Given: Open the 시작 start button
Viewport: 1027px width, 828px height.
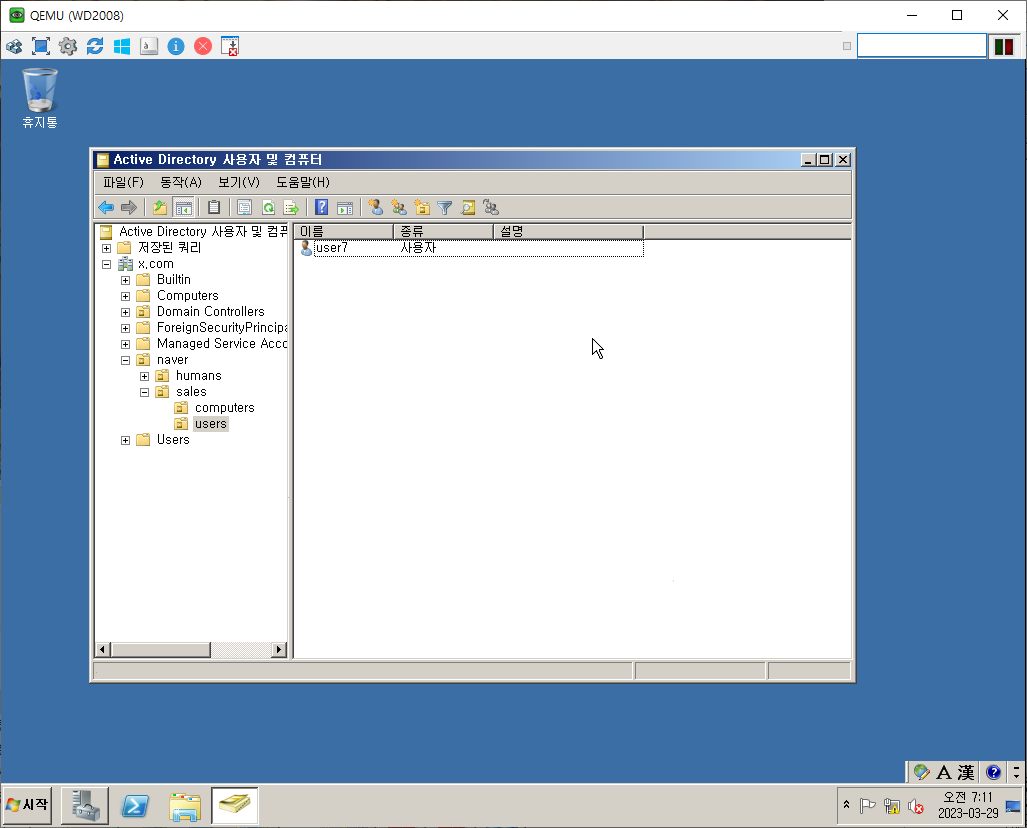Looking at the screenshot, I should point(28,804).
